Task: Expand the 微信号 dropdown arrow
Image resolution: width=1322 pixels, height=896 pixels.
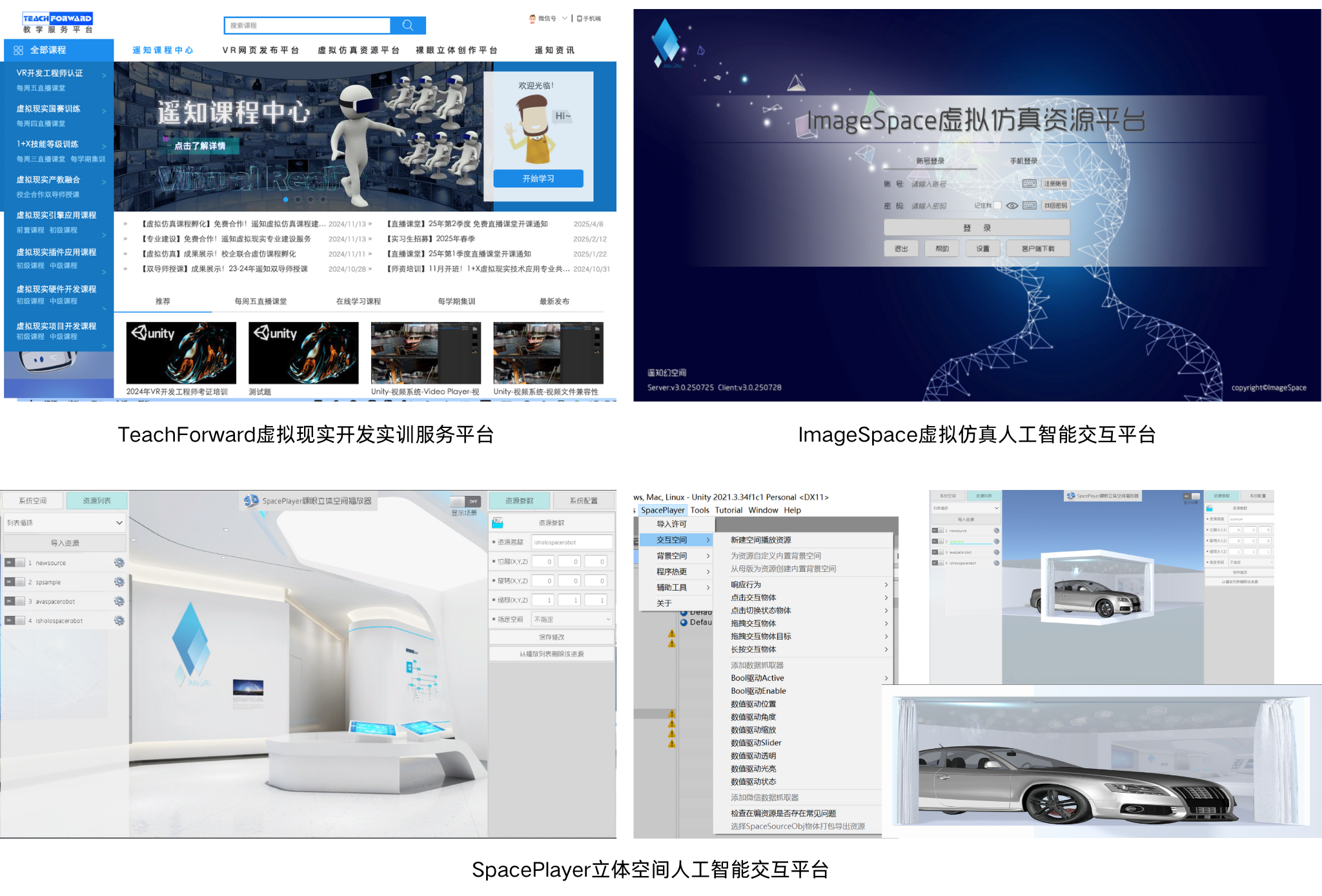Action: tap(565, 19)
